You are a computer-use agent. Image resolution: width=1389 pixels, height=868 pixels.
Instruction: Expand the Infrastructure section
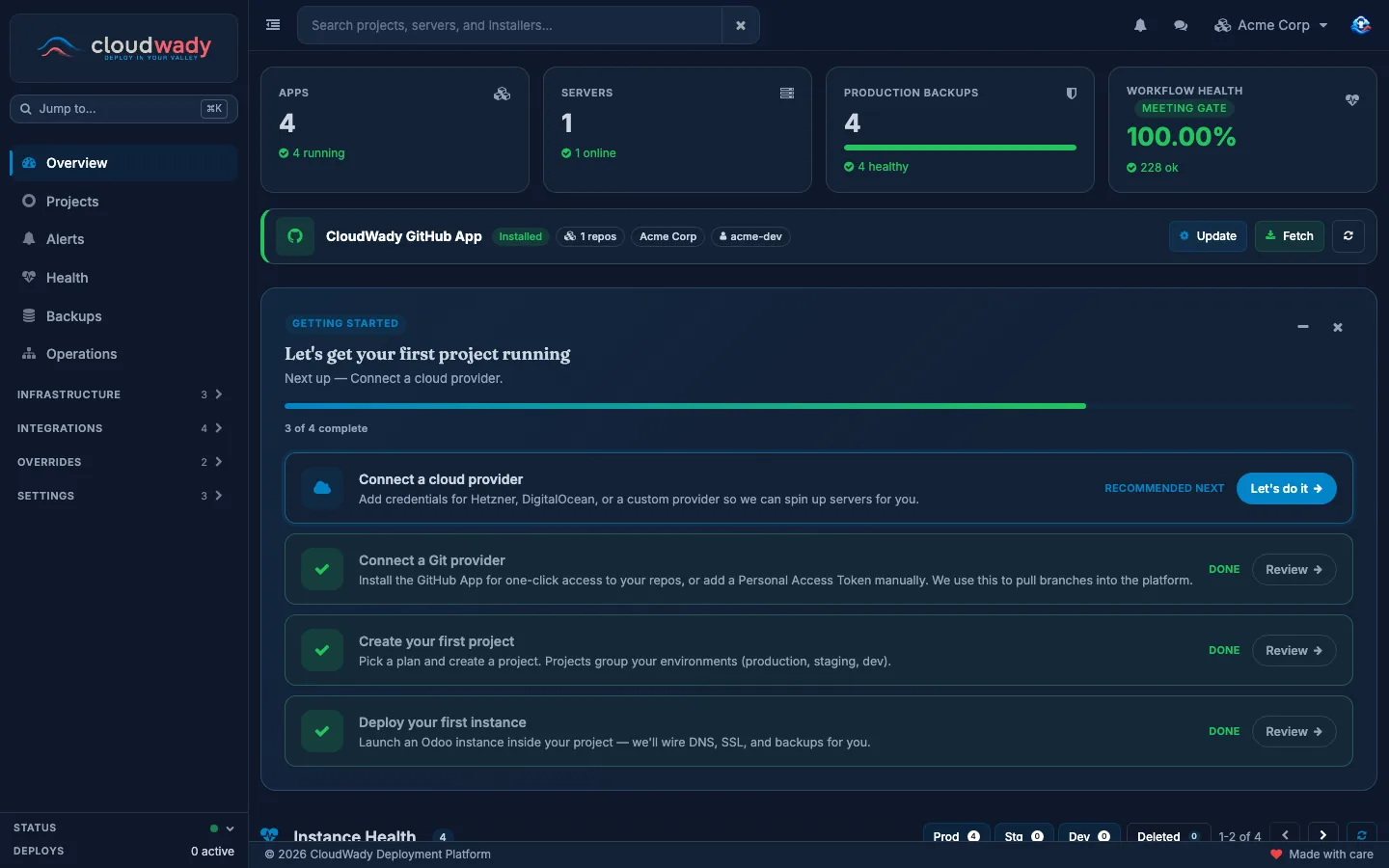123,394
